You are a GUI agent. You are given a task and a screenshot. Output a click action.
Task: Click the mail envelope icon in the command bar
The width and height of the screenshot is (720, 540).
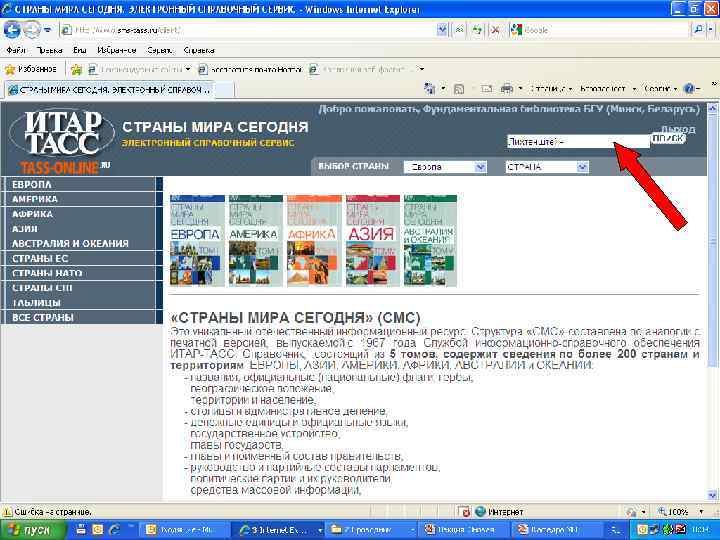pyautogui.click(x=486, y=89)
